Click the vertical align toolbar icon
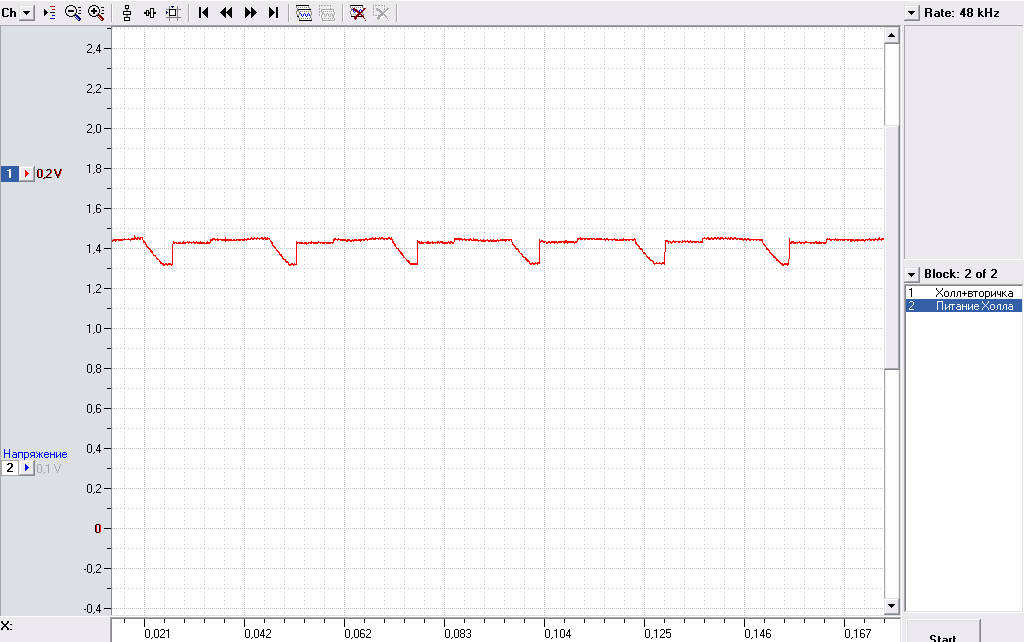The image size is (1024, 642). click(x=127, y=13)
